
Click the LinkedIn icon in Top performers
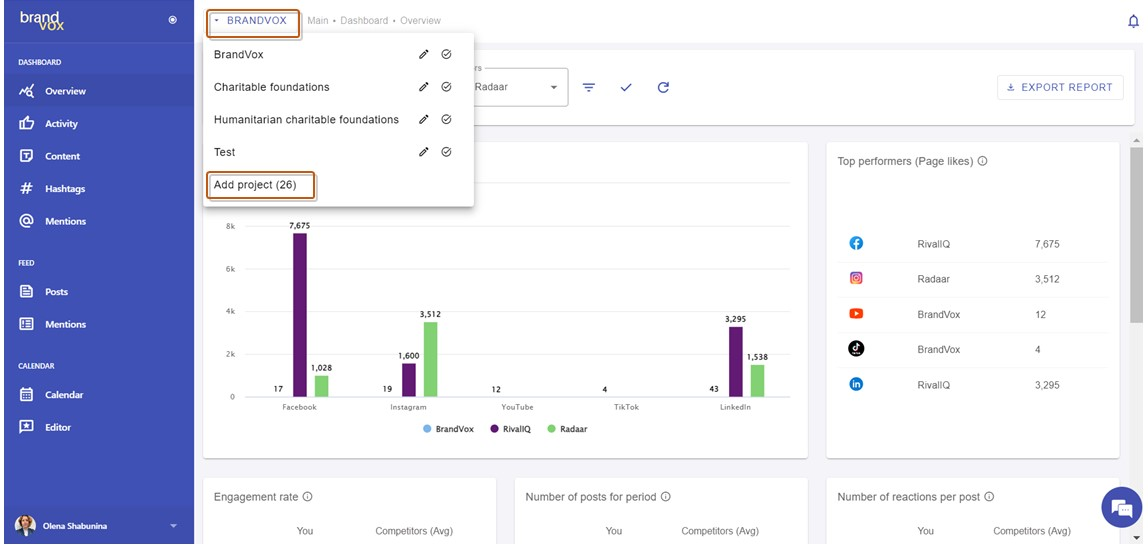pyautogui.click(x=856, y=384)
